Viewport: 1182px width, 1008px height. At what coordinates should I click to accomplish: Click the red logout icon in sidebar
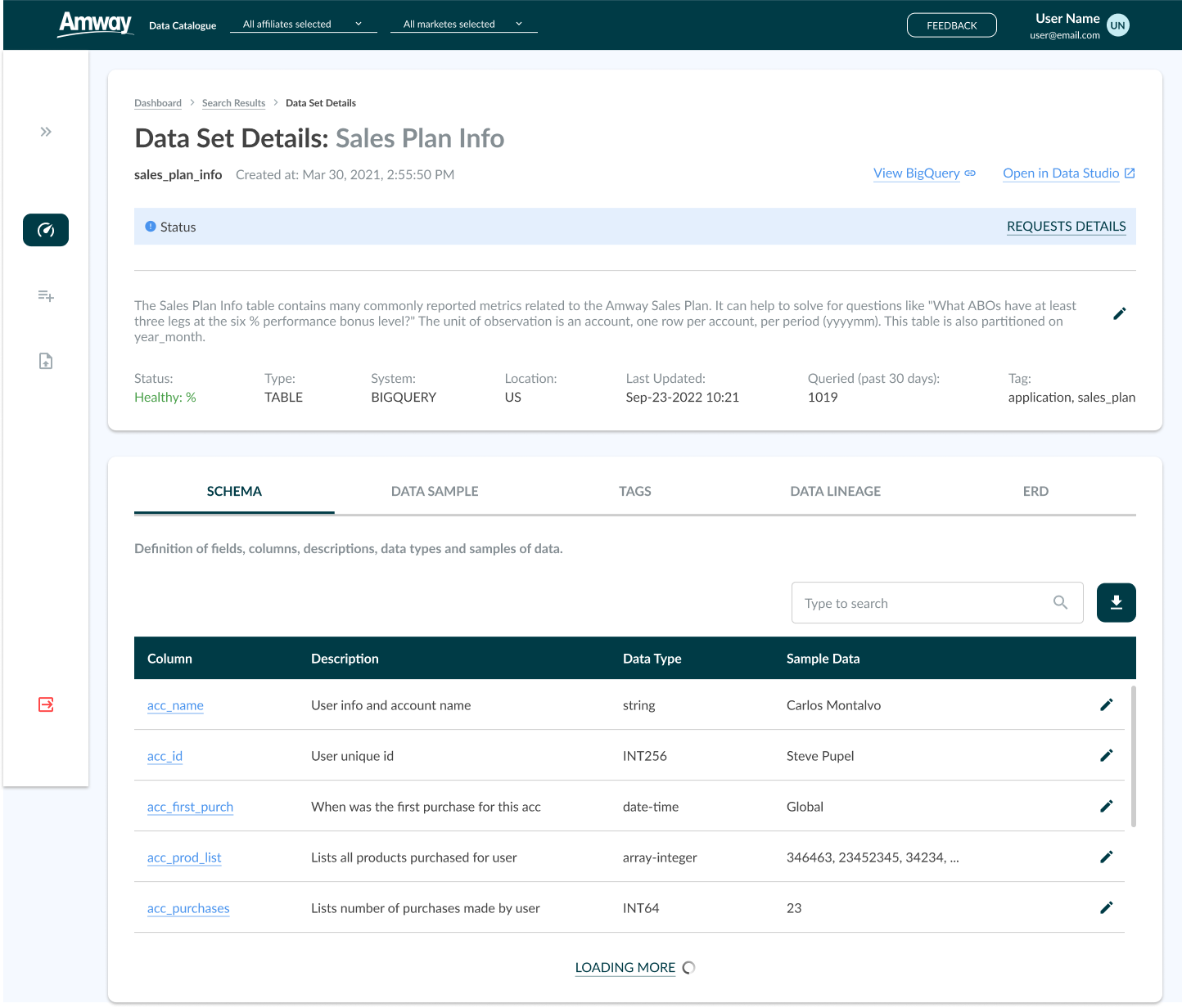pyautogui.click(x=46, y=704)
